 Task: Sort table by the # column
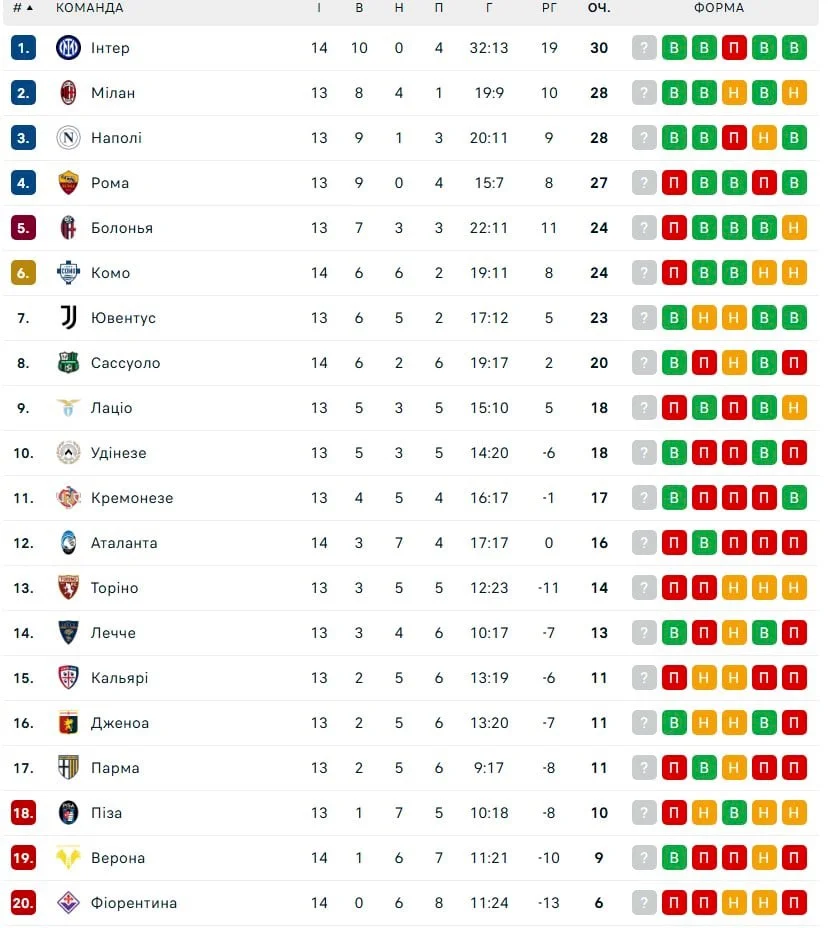(22, 8)
